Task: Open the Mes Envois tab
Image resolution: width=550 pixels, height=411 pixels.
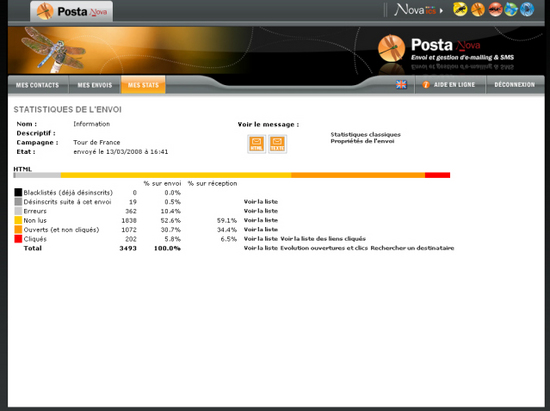Action: pyautogui.click(x=95, y=85)
